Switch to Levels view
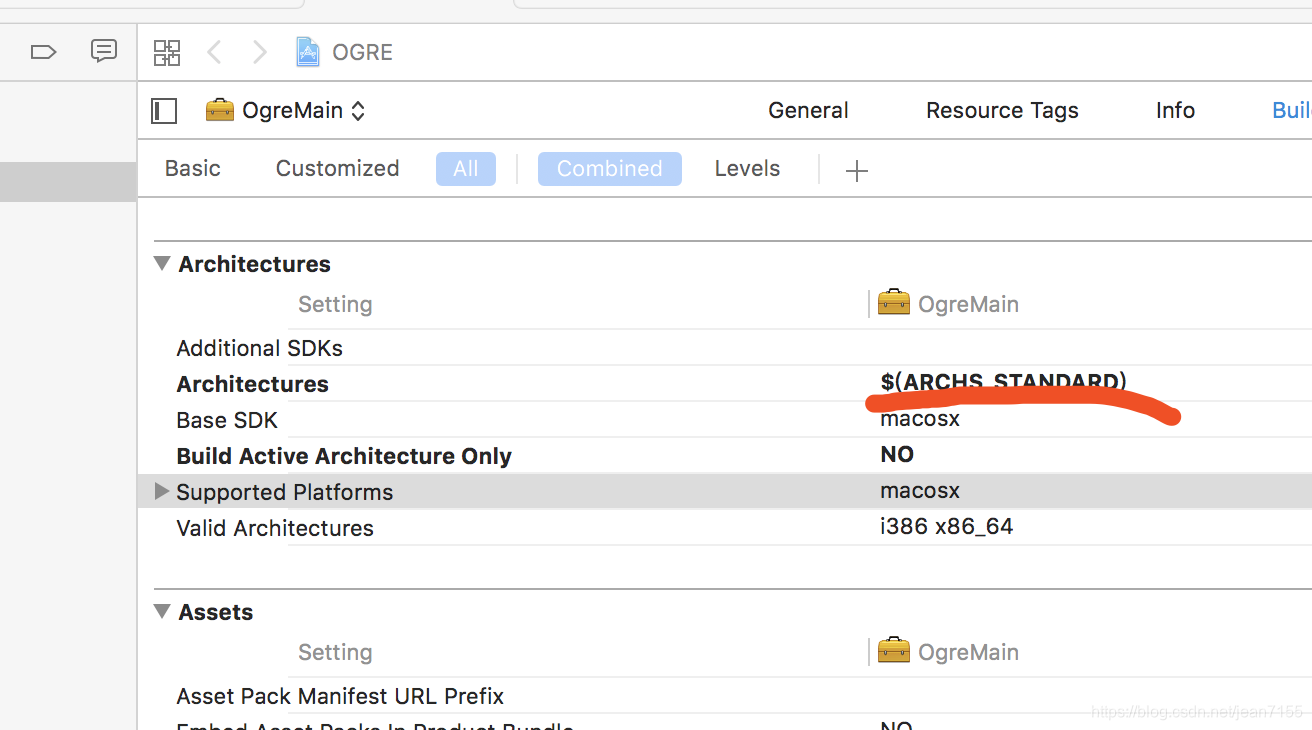Image resolution: width=1312 pixels, height=730 pixels. click(x=747, y=169)
